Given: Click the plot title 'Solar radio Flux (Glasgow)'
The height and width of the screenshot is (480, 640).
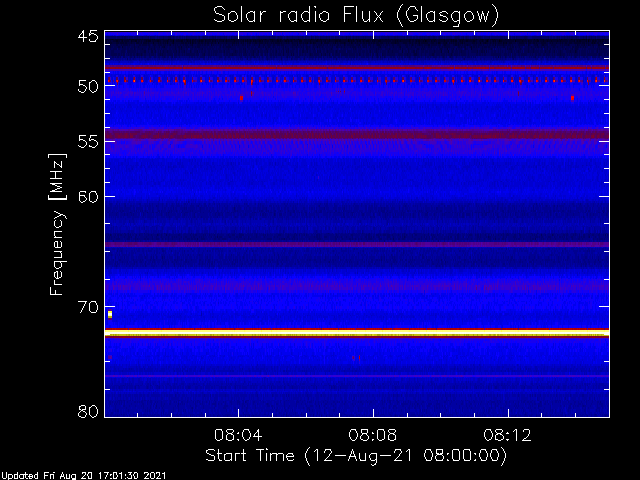Looking at the screenshot, I should pos(356,16).
